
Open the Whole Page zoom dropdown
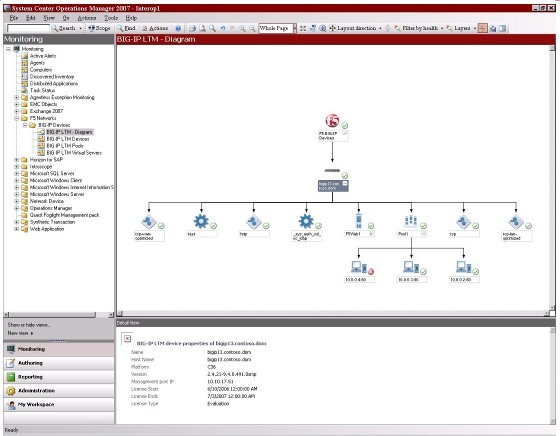[x=295, y=28]
